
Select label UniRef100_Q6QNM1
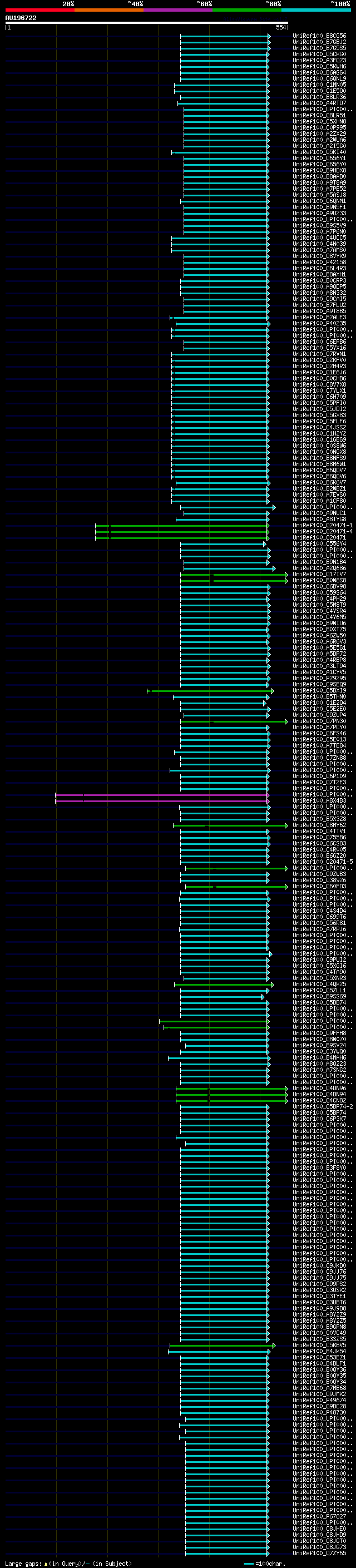coord(319,201)
